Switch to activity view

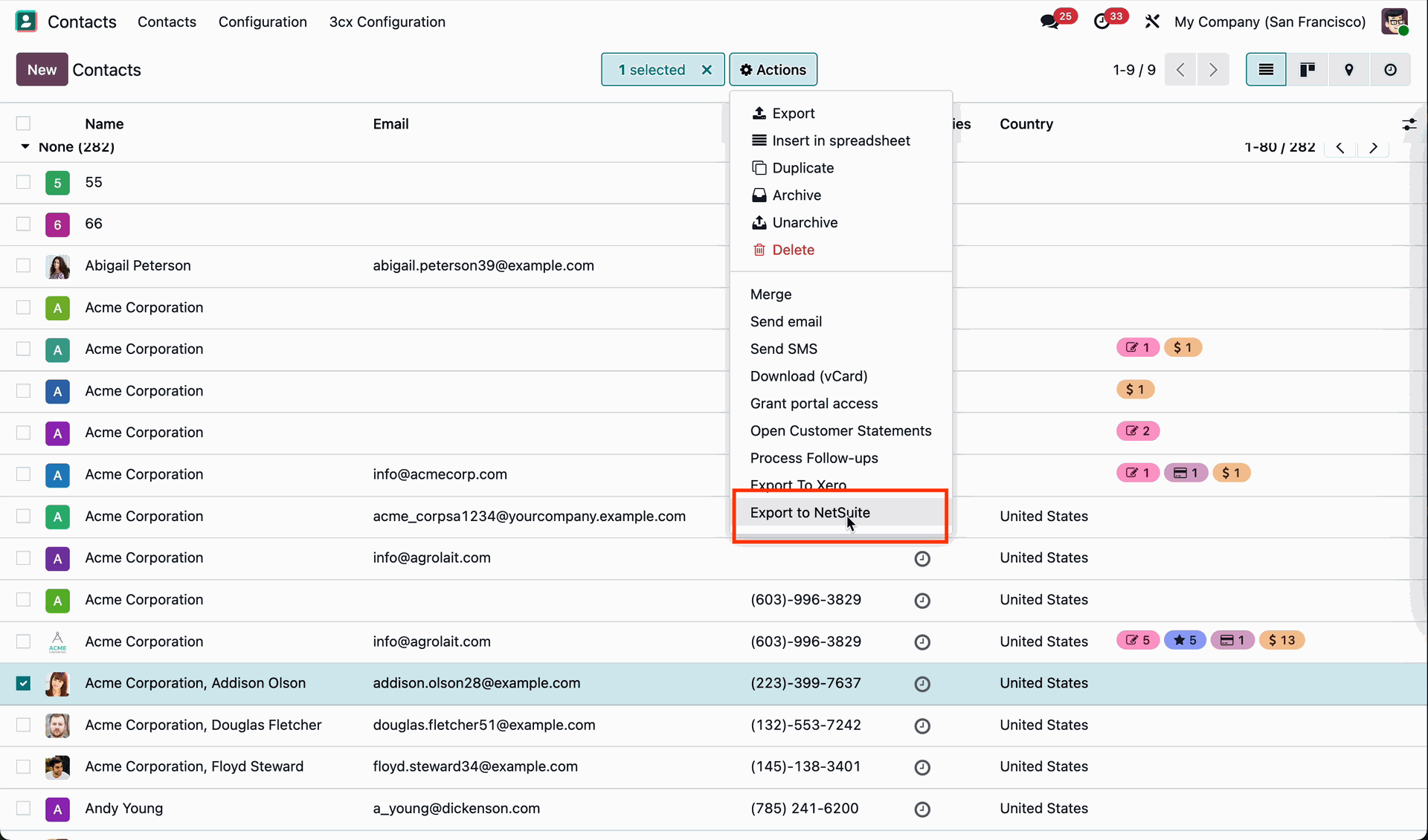point(1391,70)
